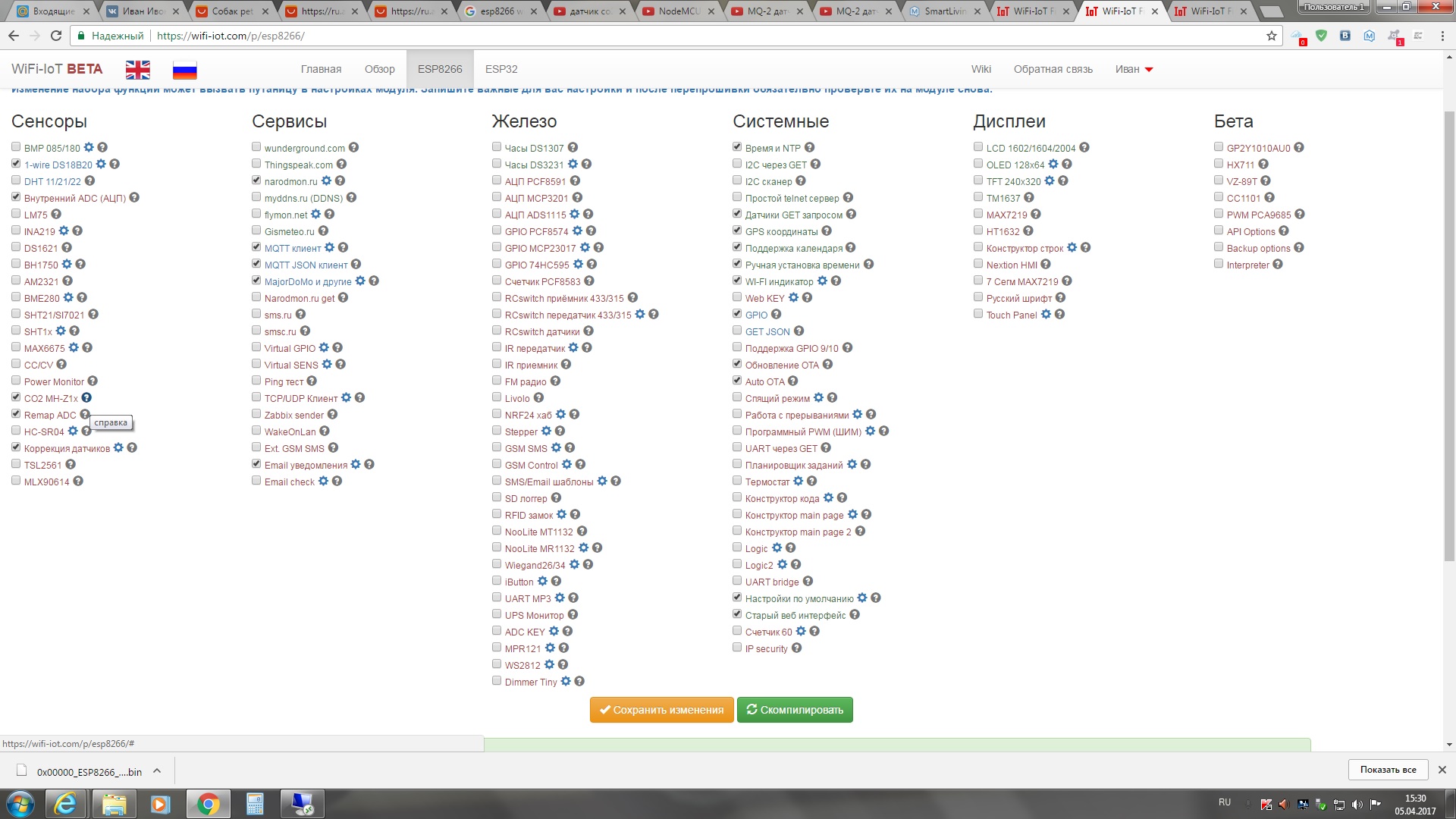This screenshot has height=819, width=1456.
Task: Click help icon next to CO2 MH-Z1x
Action: coord(86,398)
